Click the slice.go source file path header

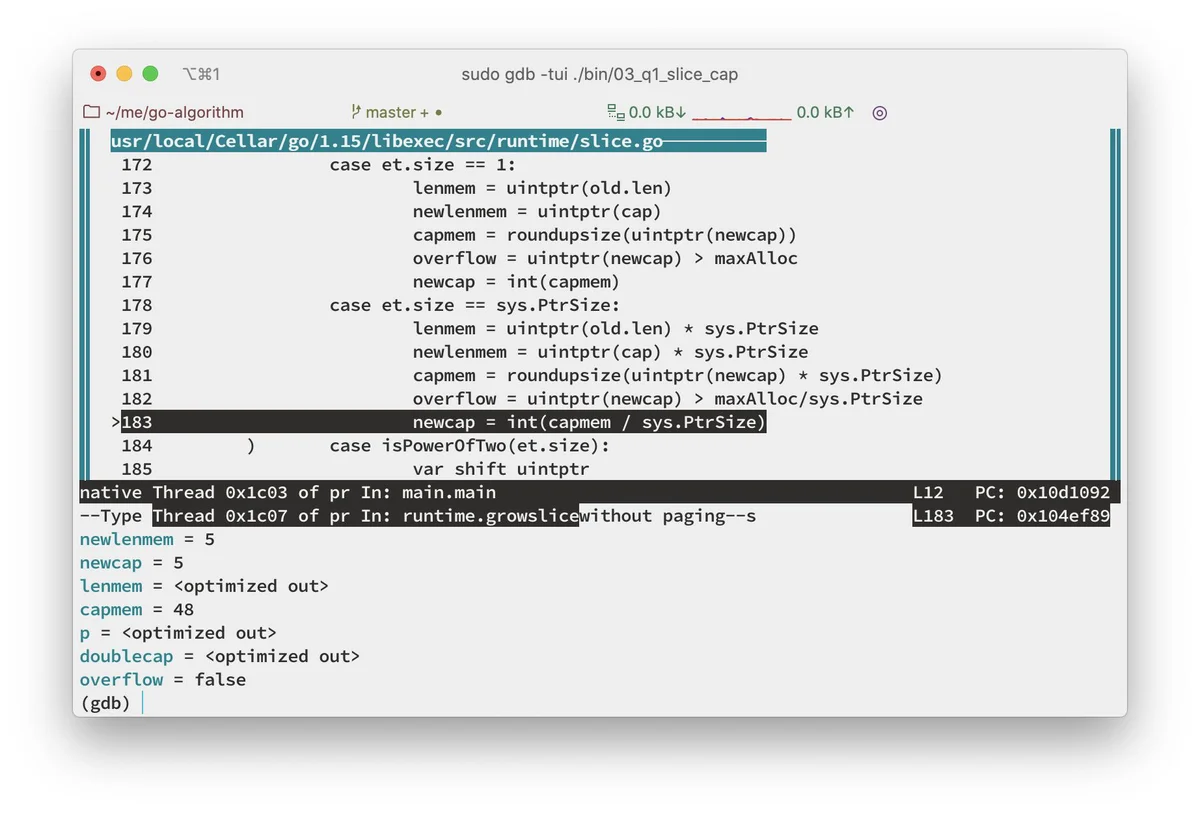click(x=386, y=141)
